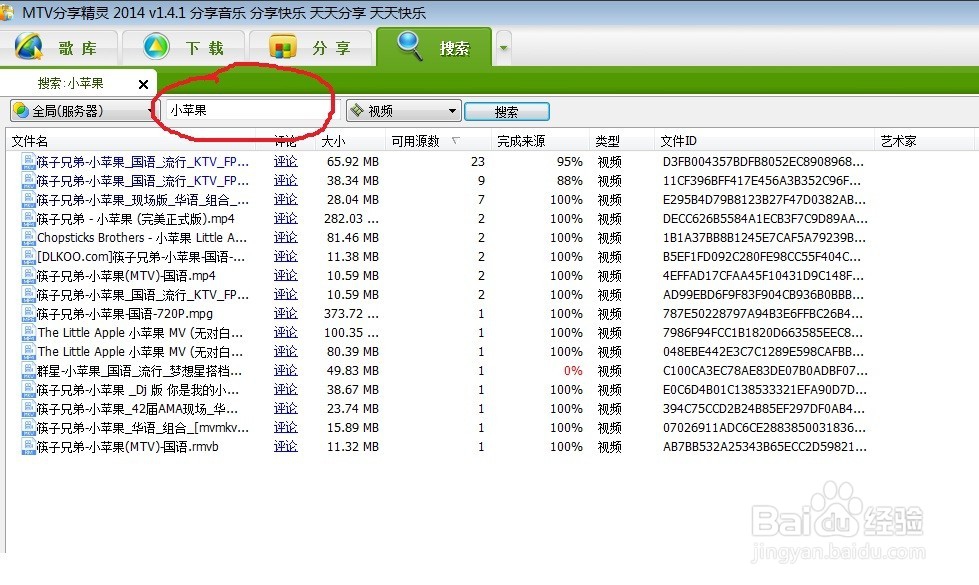Click file icon of 群星-小苹果 video
Screen dimensions: 979x585
(28, 371)
